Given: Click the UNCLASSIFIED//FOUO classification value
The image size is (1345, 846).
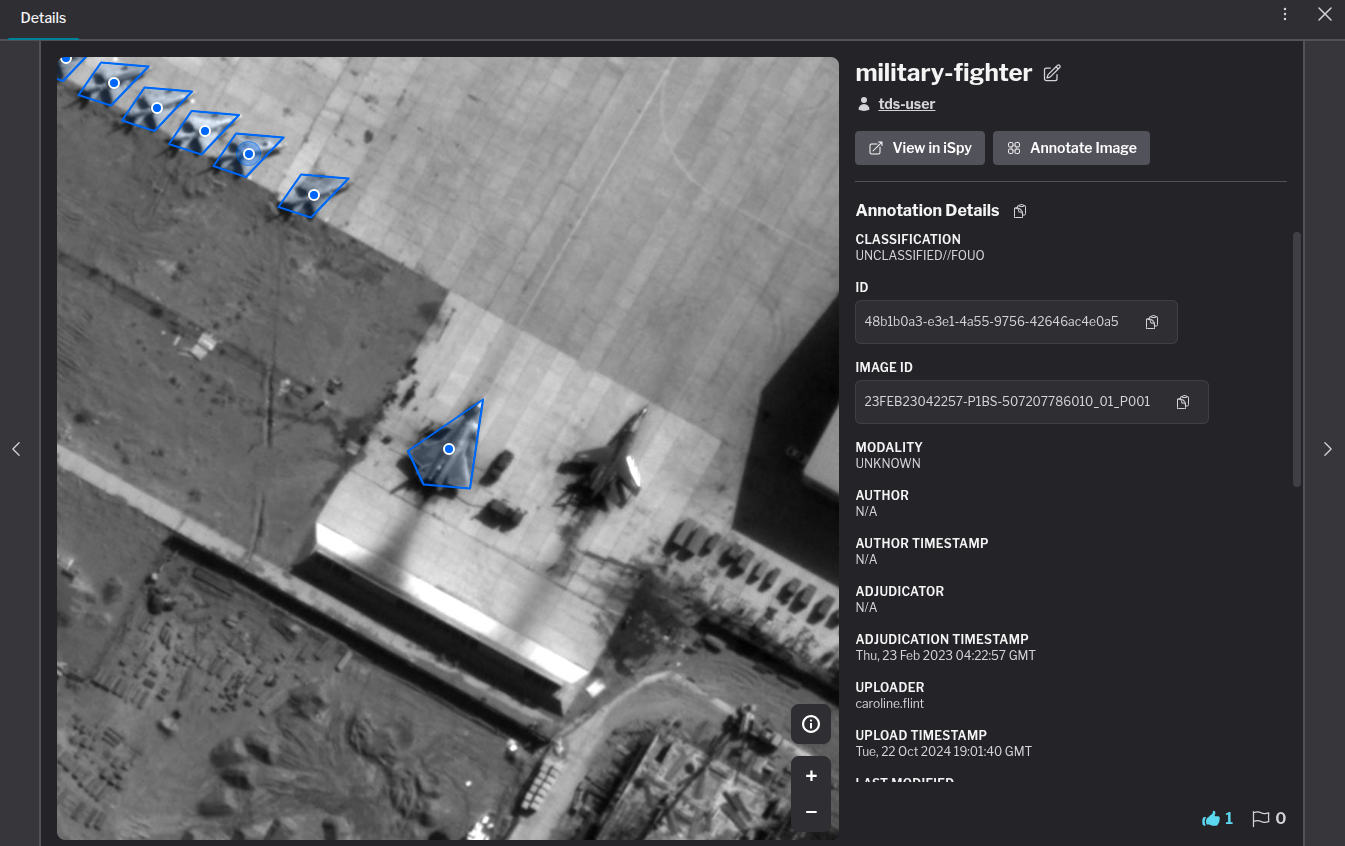Looking at the screenshot, I should 920,256.
